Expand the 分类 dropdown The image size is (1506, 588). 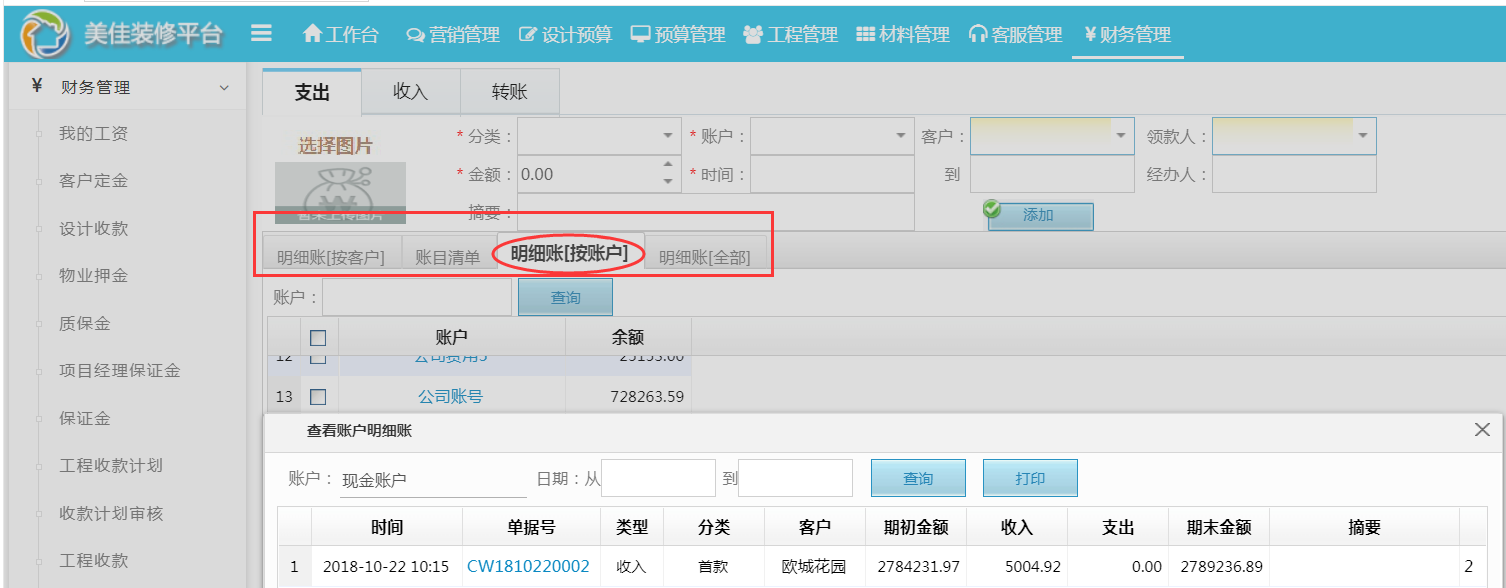click(x=668, y=136)
